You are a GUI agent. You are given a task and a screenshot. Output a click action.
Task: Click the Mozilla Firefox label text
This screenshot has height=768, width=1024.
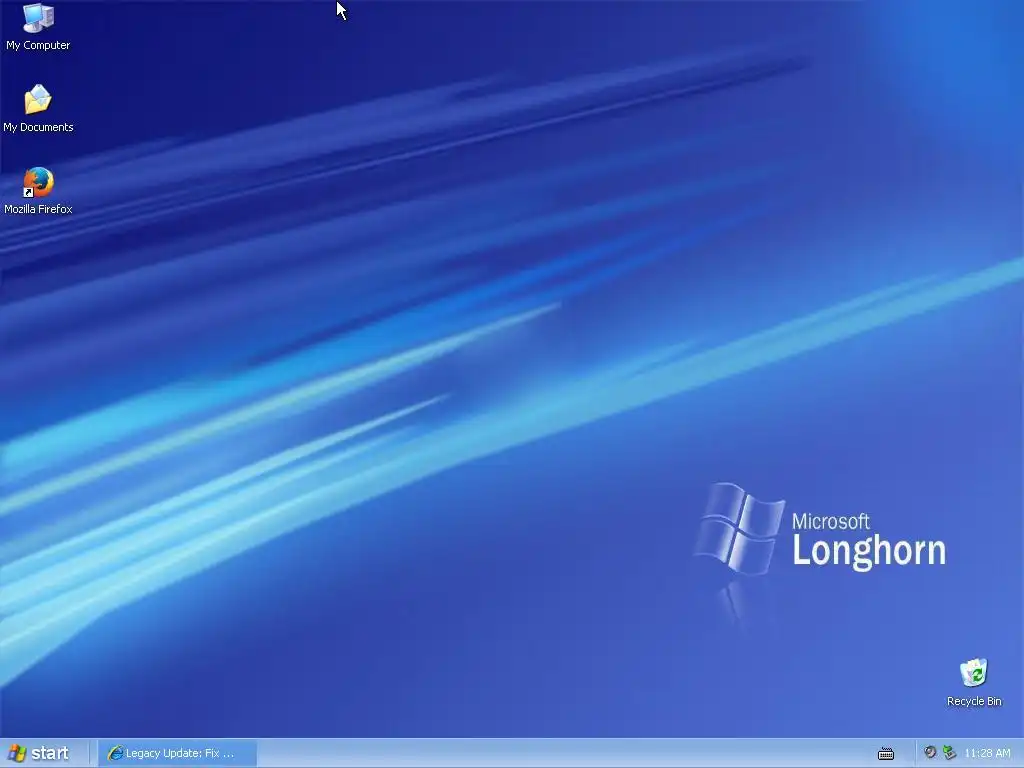click(x=38, y=209)
